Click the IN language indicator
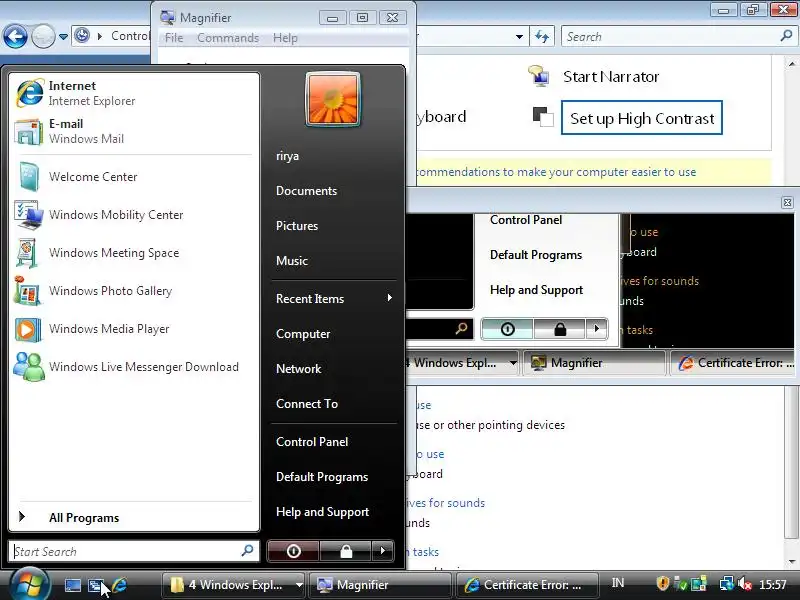800x600 pixels. [618, 583]
